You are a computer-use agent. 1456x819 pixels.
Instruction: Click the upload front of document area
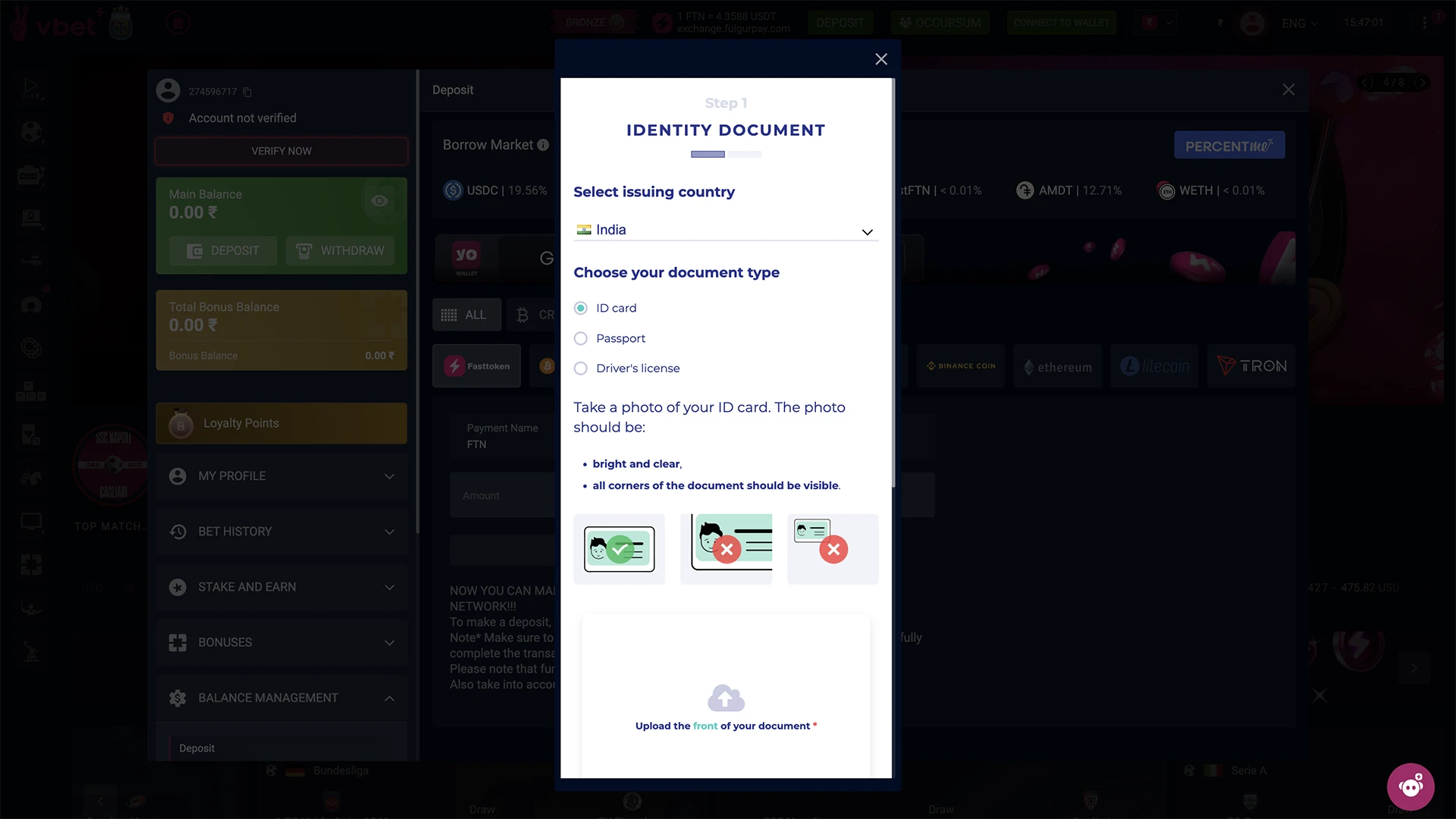click(x=725, y=698)
